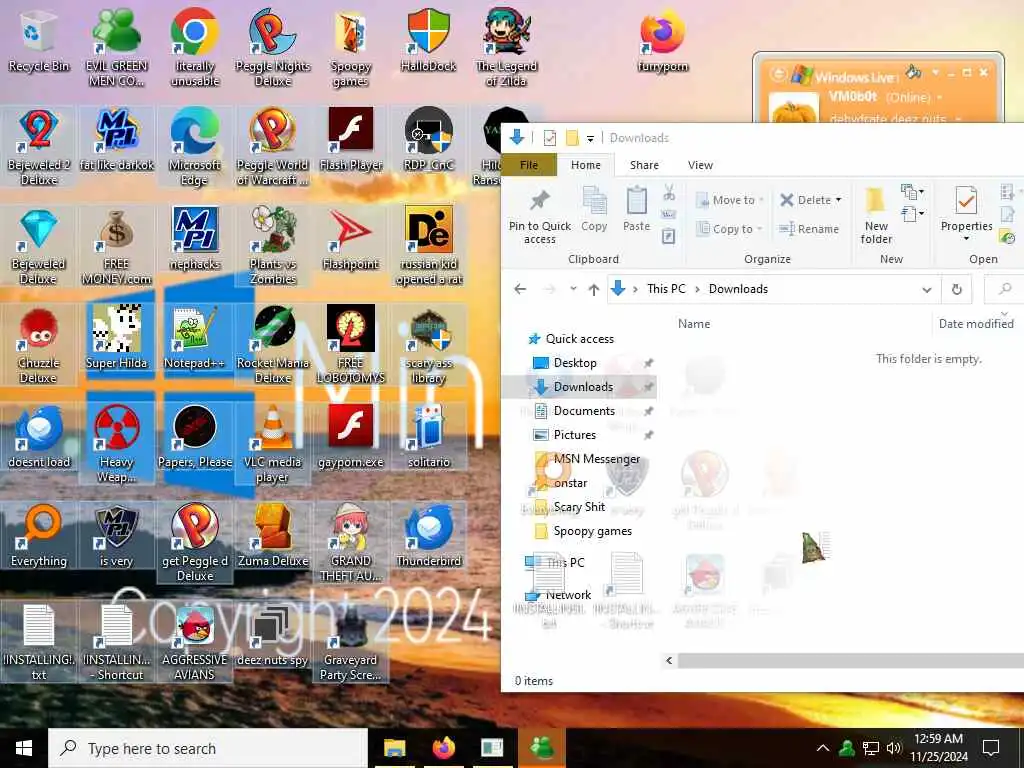The image size is (1024, 768).
Task: Launch Peggle Nights Deluxe from desktop
Action: (x=273, y=47)
